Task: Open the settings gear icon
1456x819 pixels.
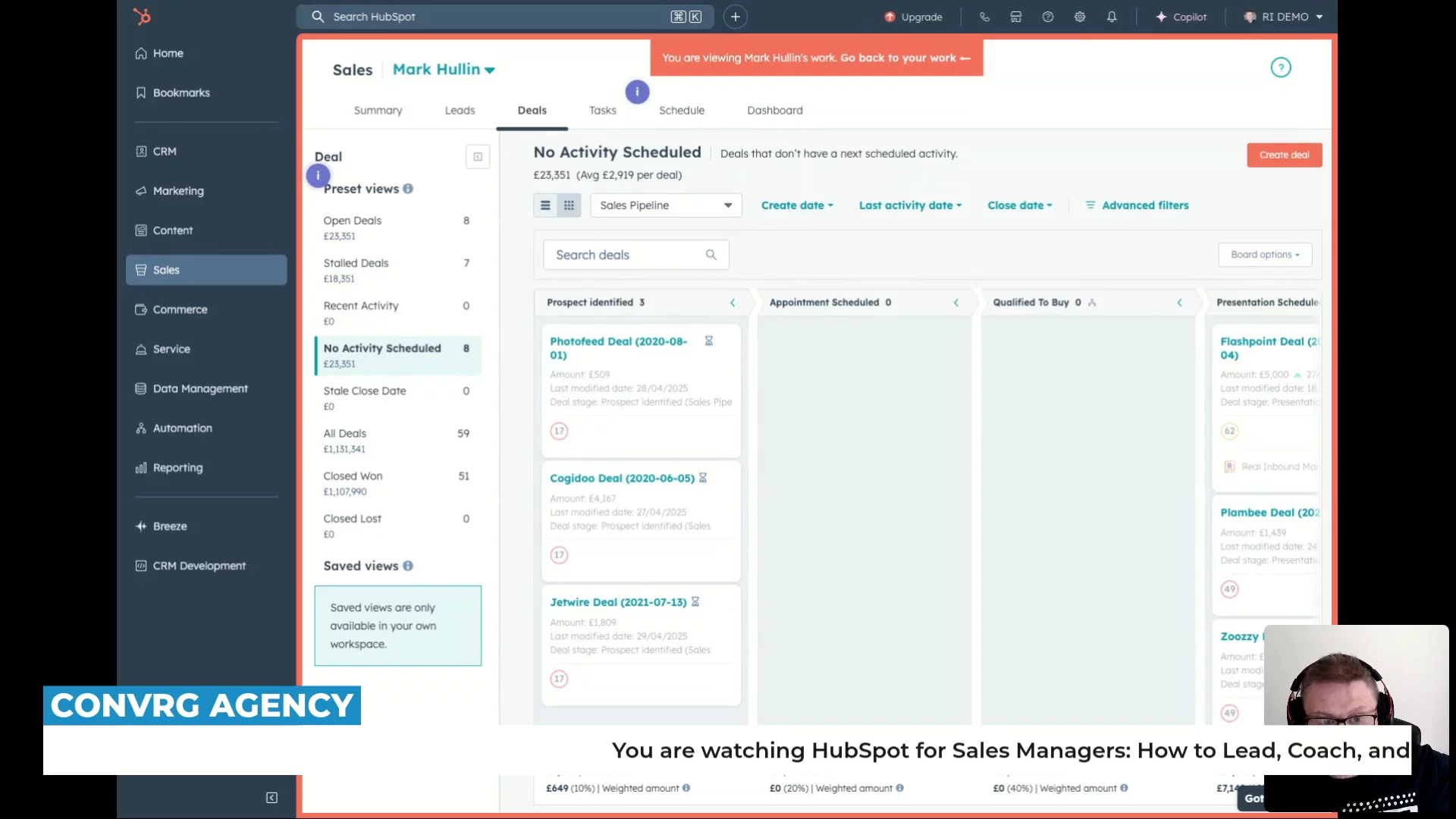Action: pos(1080,17)
